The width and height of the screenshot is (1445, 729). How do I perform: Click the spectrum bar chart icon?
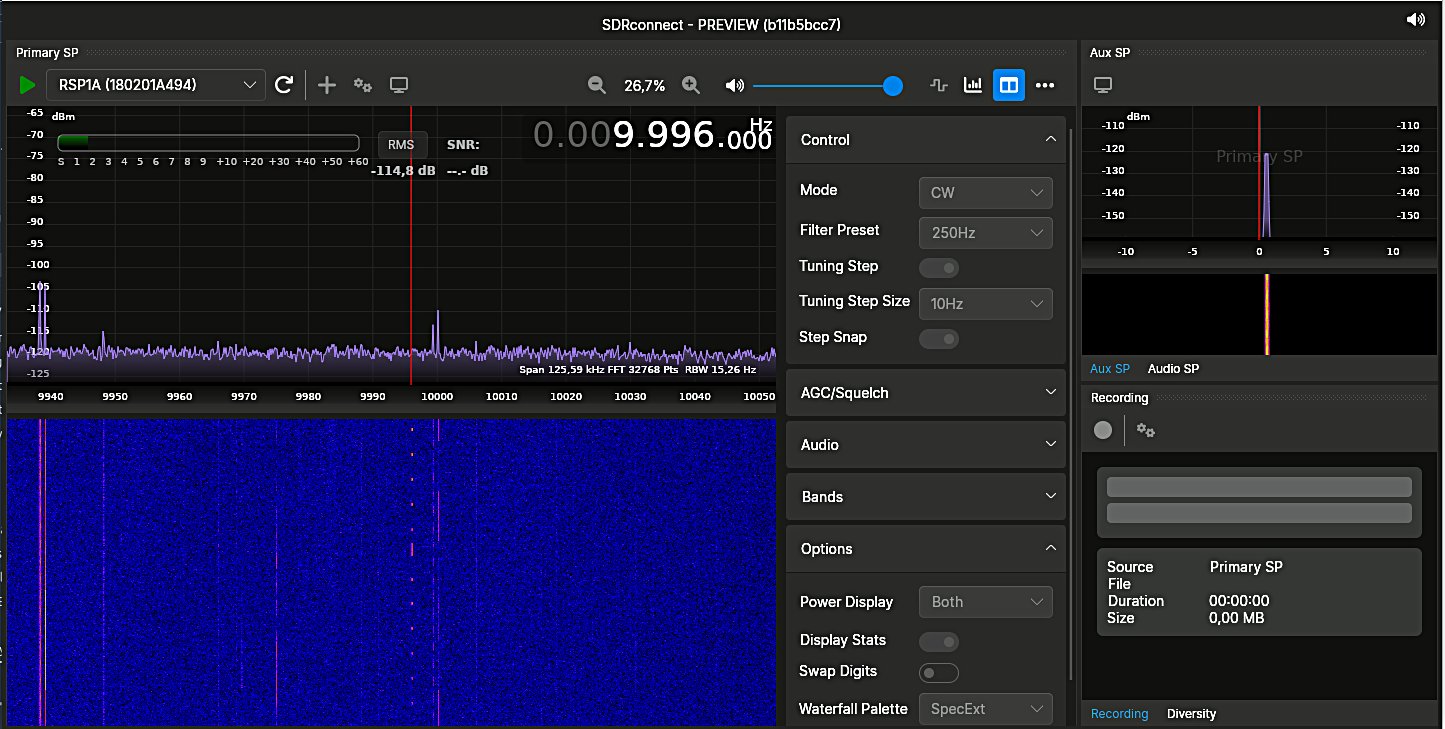tap(972, 85)
